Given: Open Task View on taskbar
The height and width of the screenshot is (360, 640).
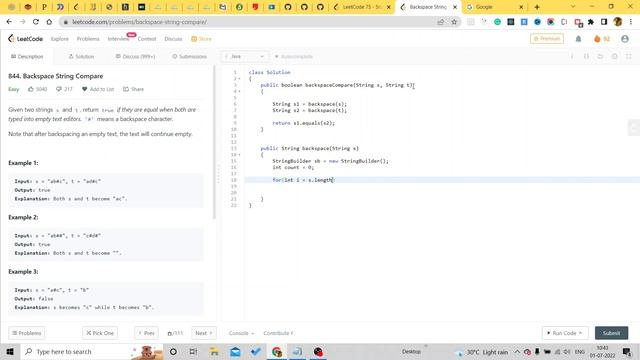Looking at the screenshot, I should click(x=193, y=351).
